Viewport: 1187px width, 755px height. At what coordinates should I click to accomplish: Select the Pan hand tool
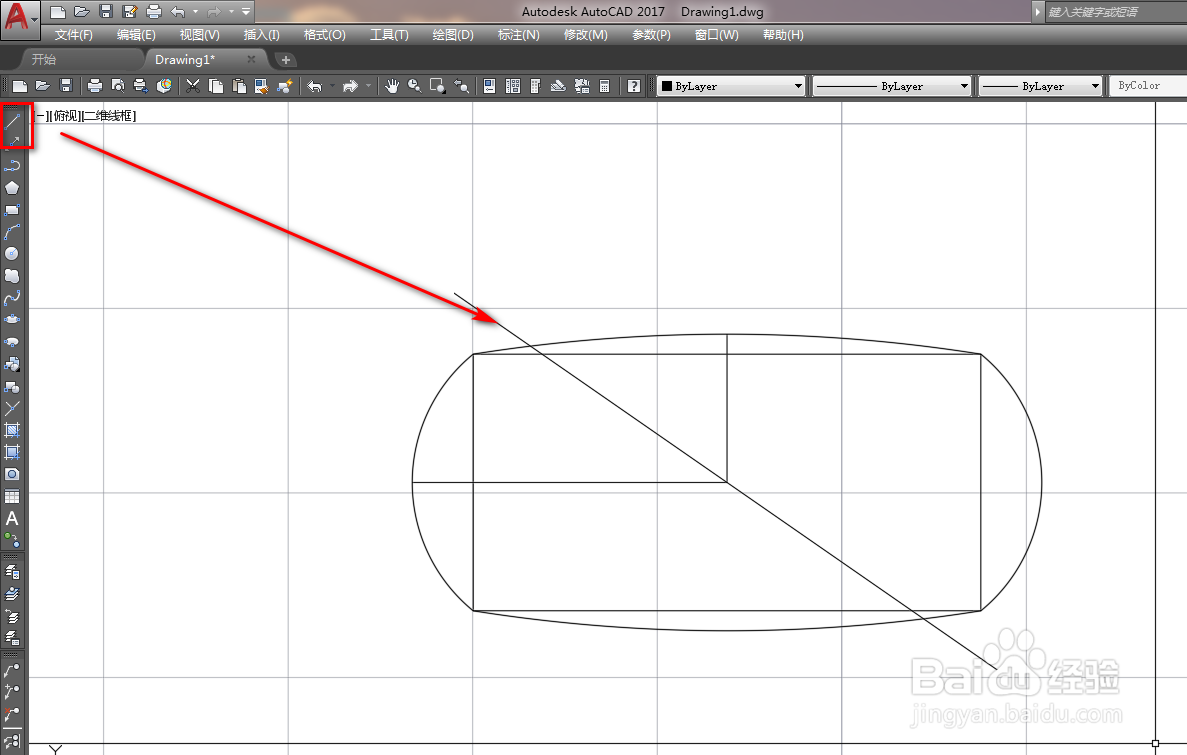[391, 86]
